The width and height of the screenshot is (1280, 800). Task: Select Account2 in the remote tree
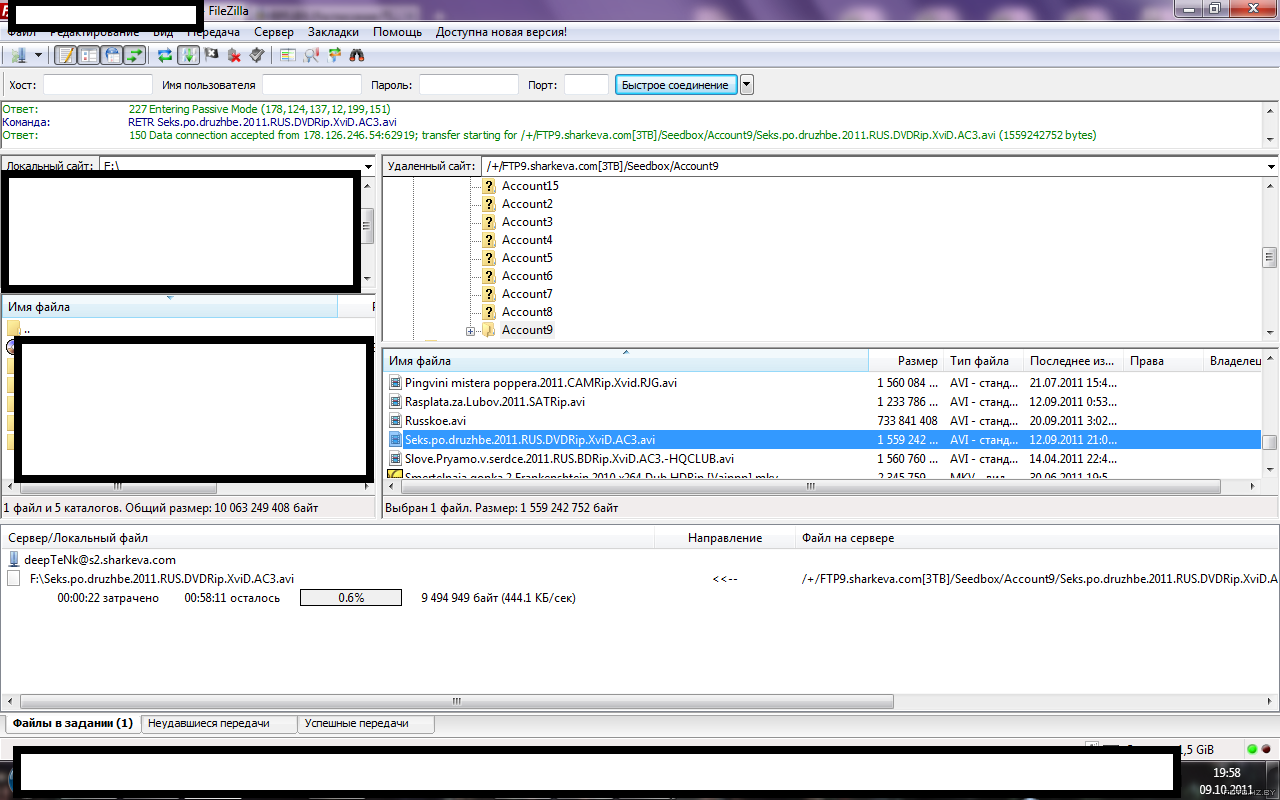pos(527,204)
